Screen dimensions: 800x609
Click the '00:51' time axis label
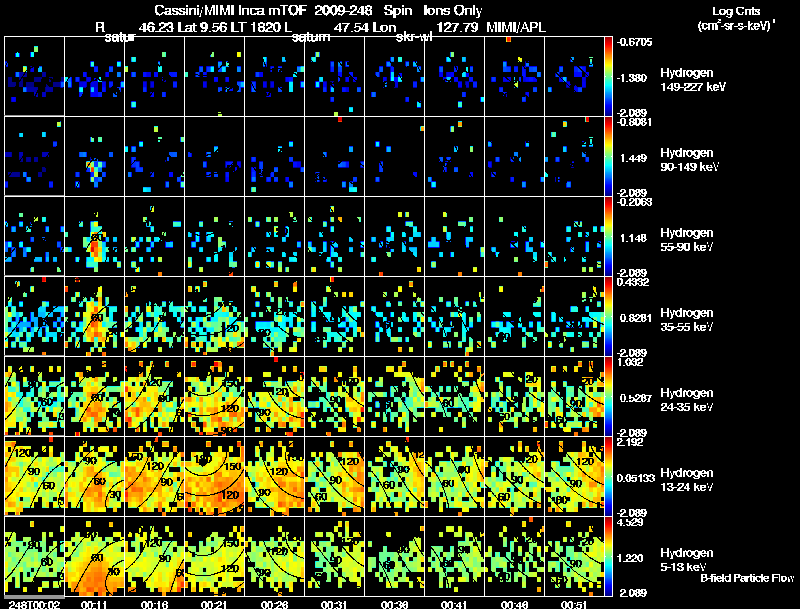pos(574,604)
